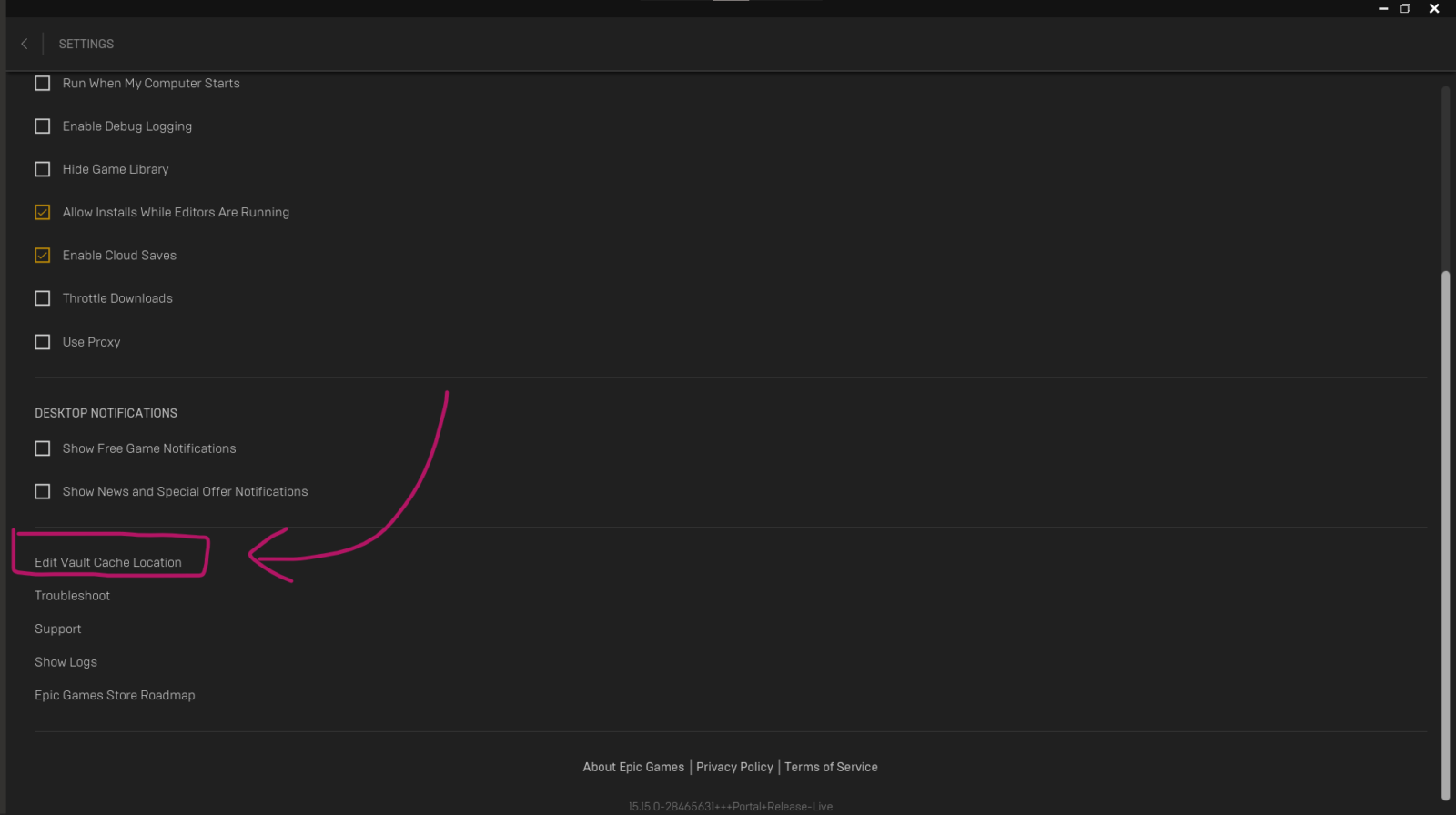This screenshot has height=815, width=1456.
Task: Select Show Logs
Action: pos(66,662)
